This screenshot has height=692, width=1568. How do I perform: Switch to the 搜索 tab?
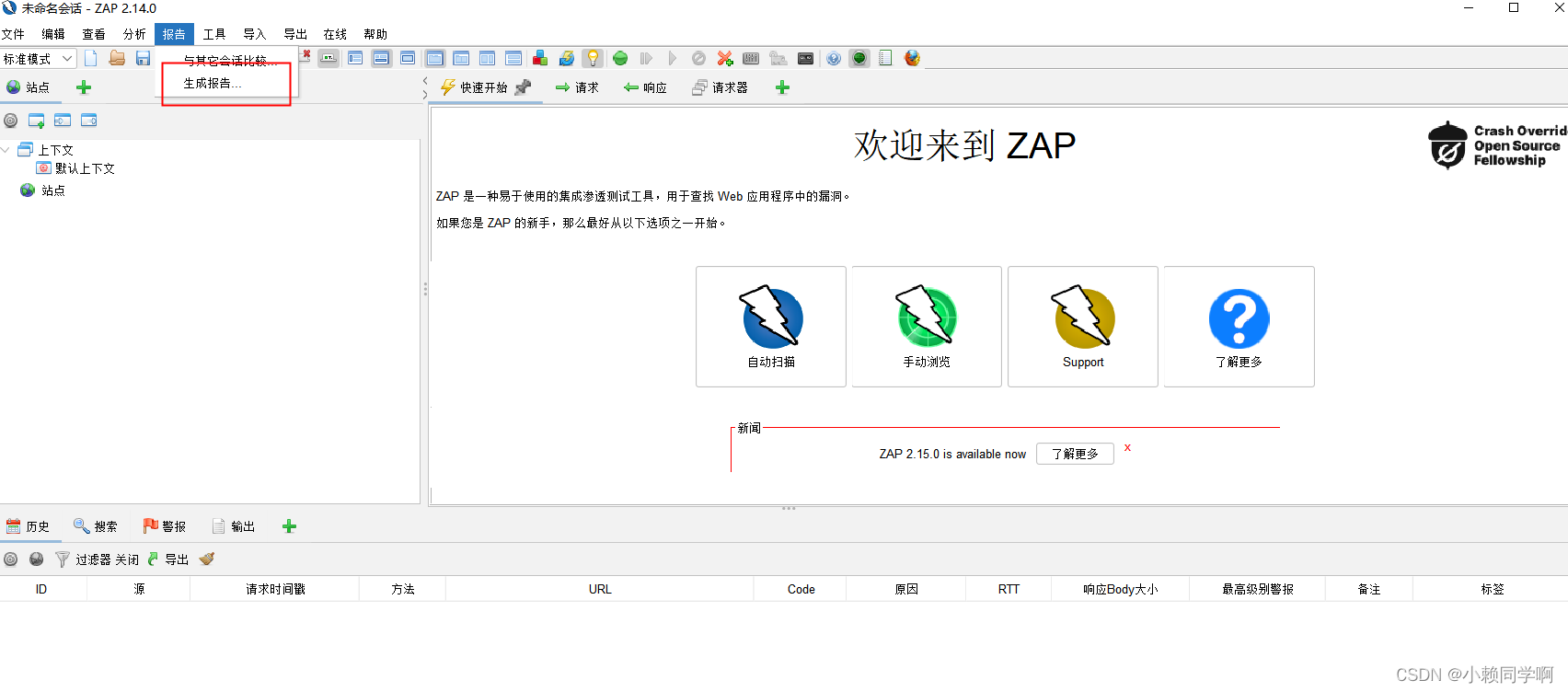(96, 526)
